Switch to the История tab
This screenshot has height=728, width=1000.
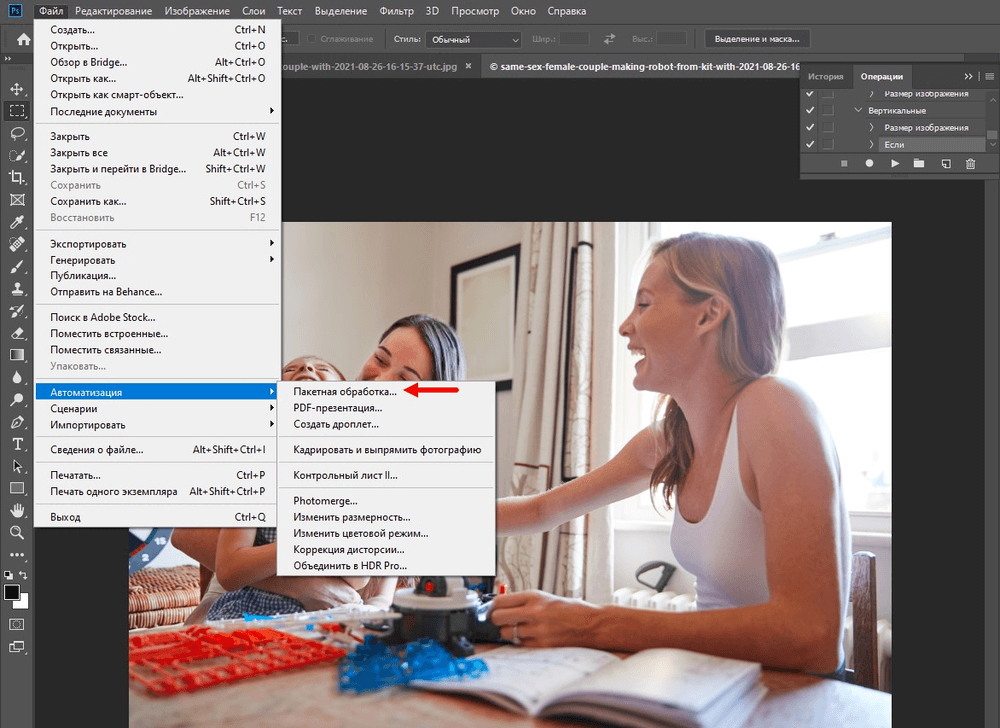[825, 76]
